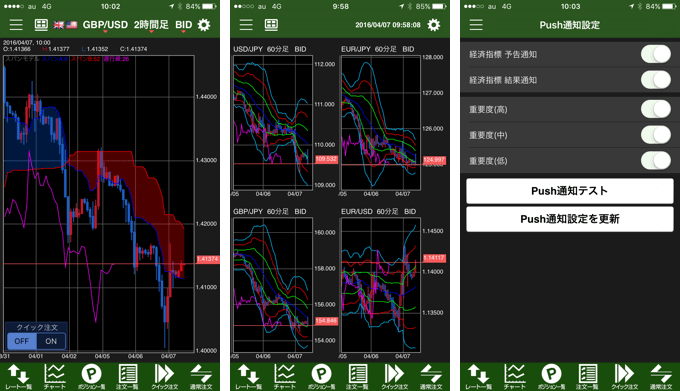Image resolution: width=680 pixels, height=391 pixels.
Task: Tap the UK/US flag pair icon
Action: click(x=65, y=25)
